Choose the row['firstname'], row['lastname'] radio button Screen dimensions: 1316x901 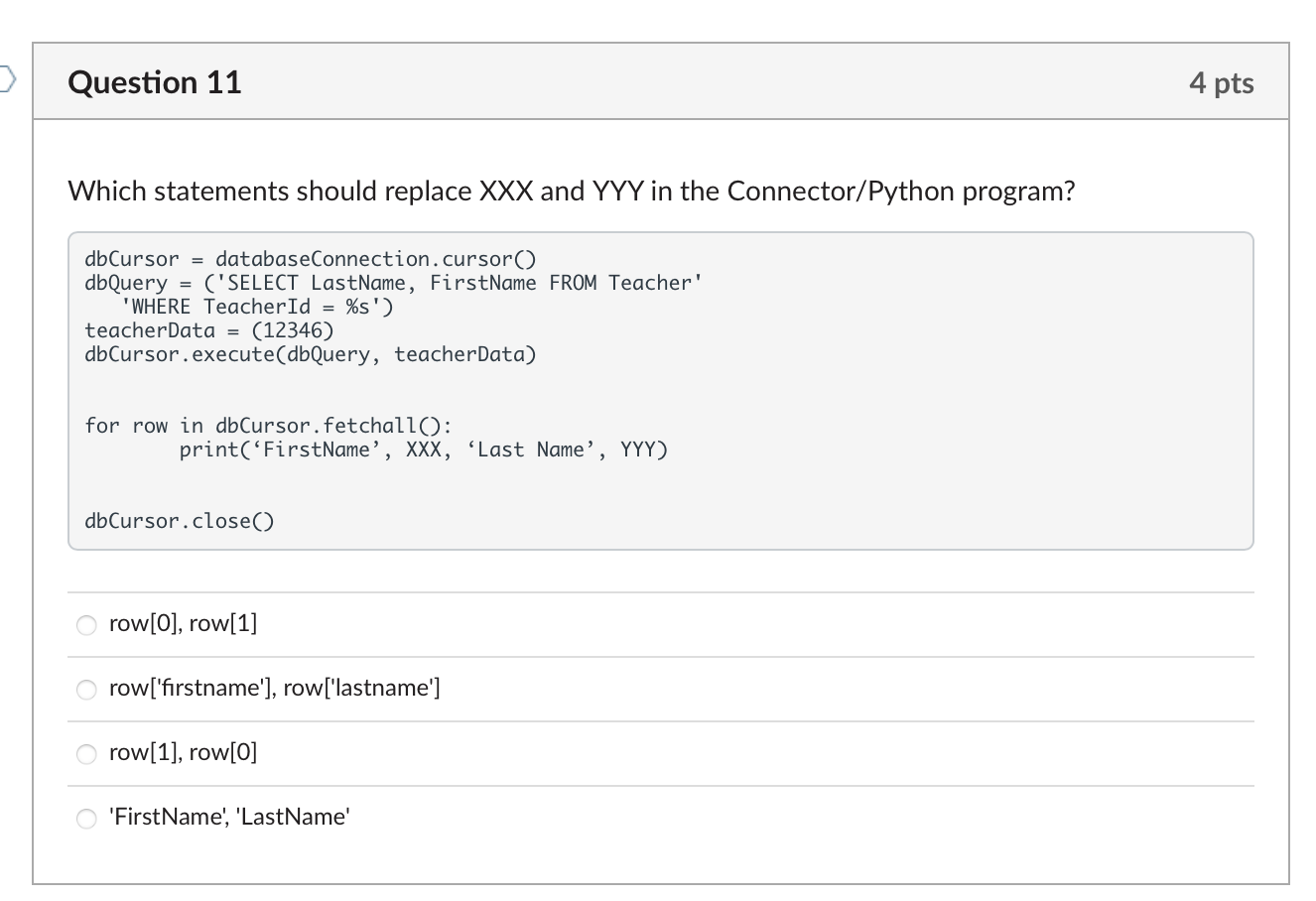click(87, 690)
